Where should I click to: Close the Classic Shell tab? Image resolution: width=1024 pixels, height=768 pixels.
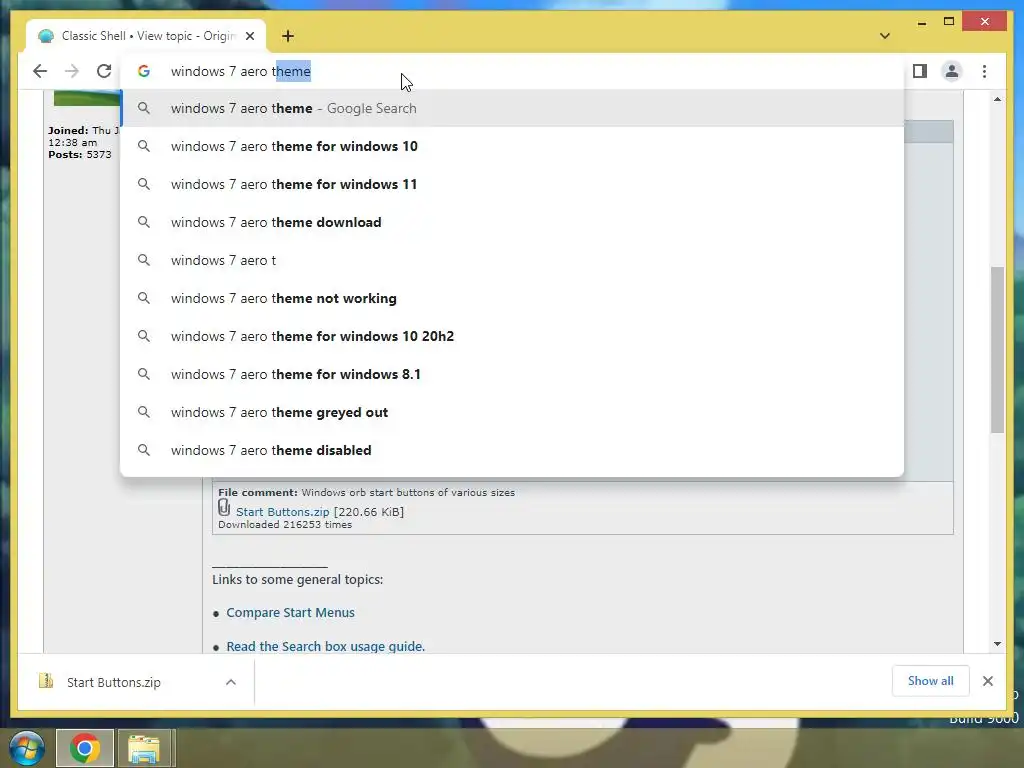[x=249, y=36]
